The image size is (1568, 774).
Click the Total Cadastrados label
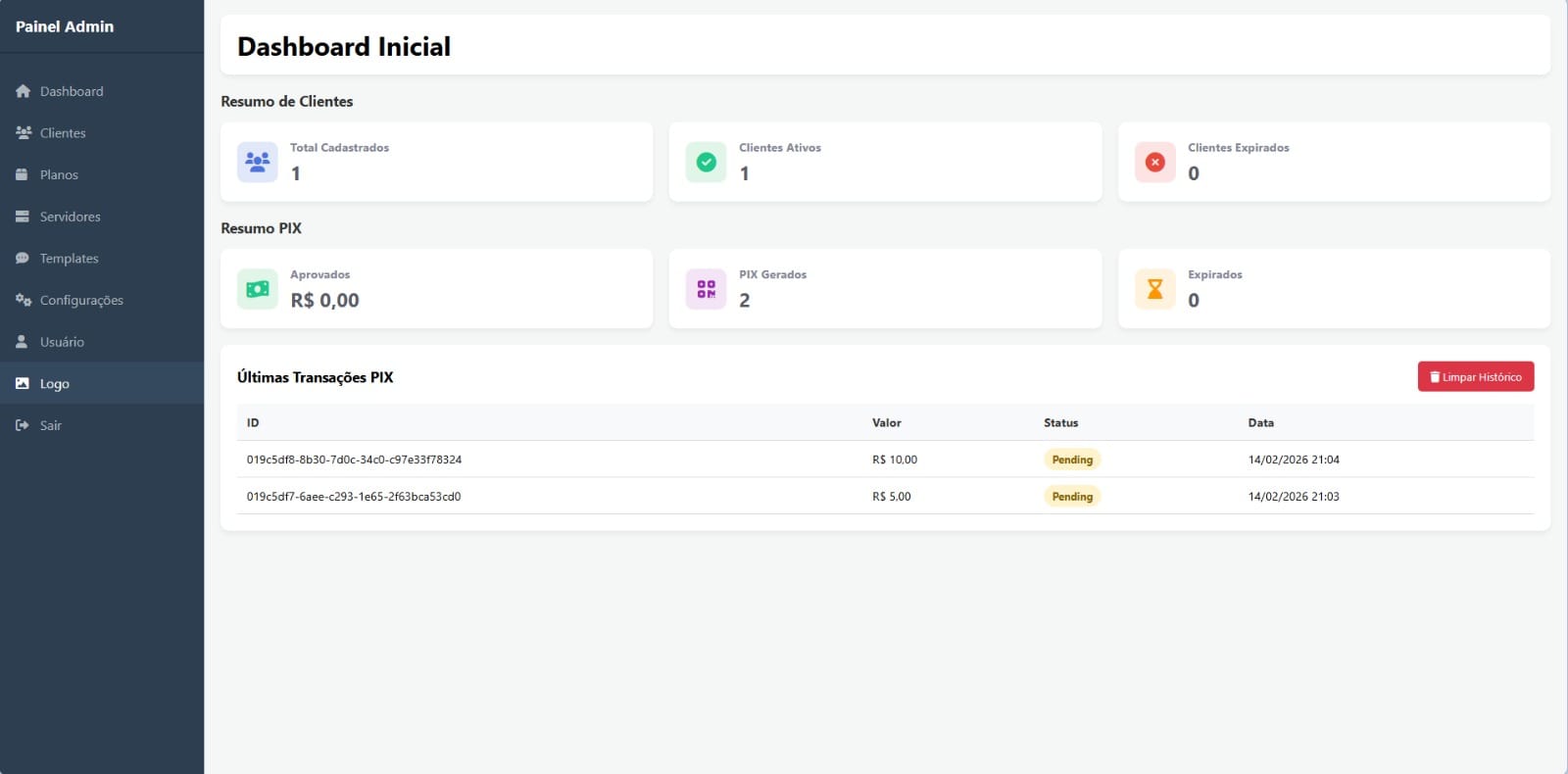(339, 148)
